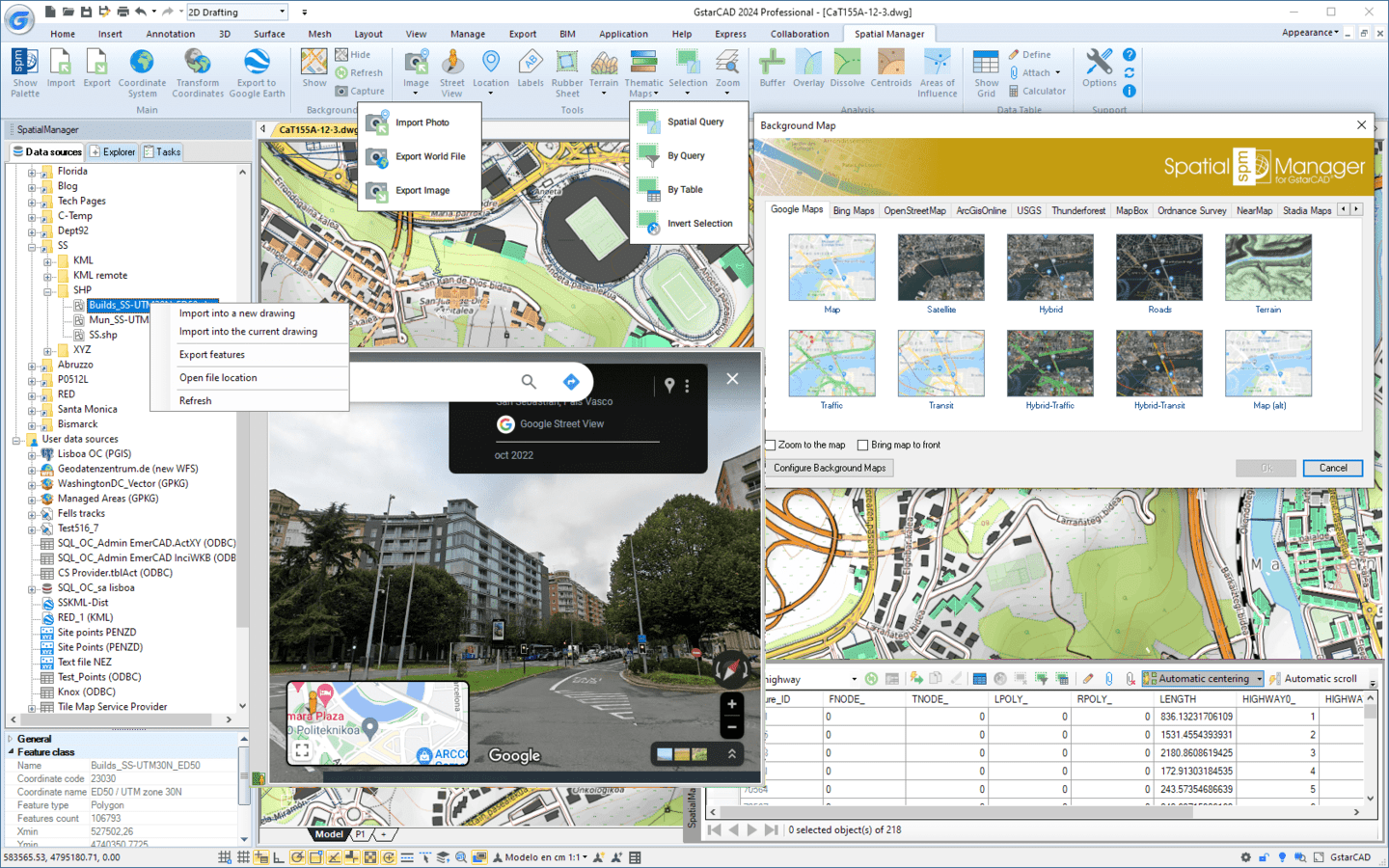This screenshot has height=868, width=1389.
Task: Enable the Zoom to the map checkbox
Action: (771, 445)
